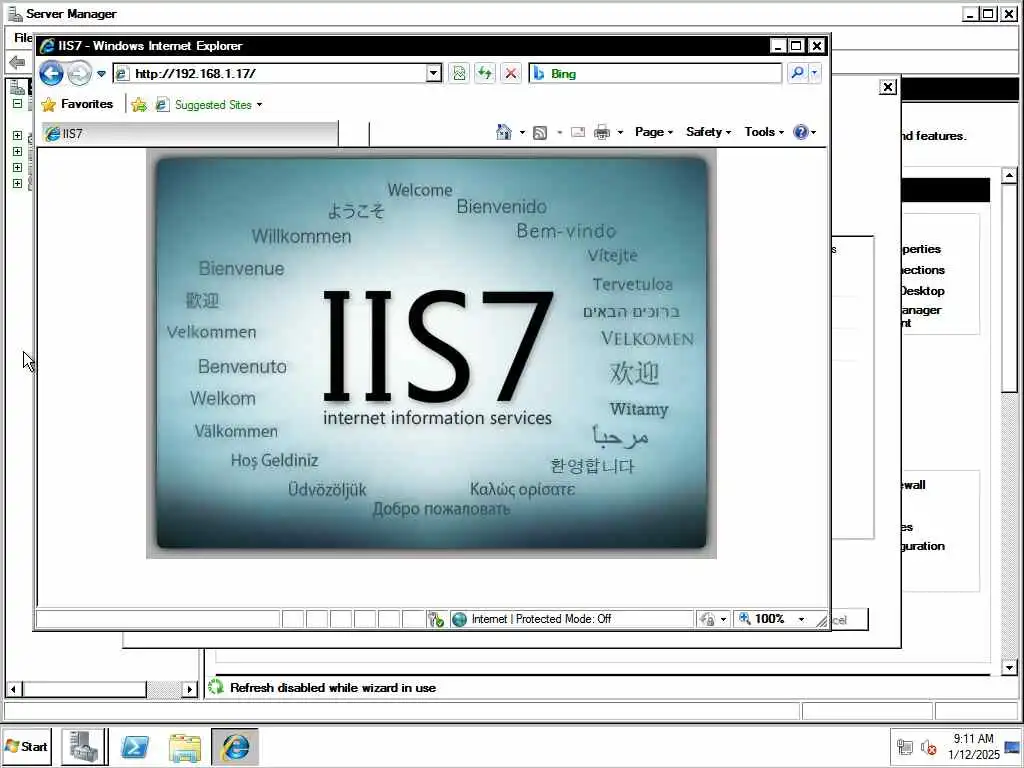The image size is (1024, 768).
Task: Click the IE logo in title bar
Action: tap(47, 46)
